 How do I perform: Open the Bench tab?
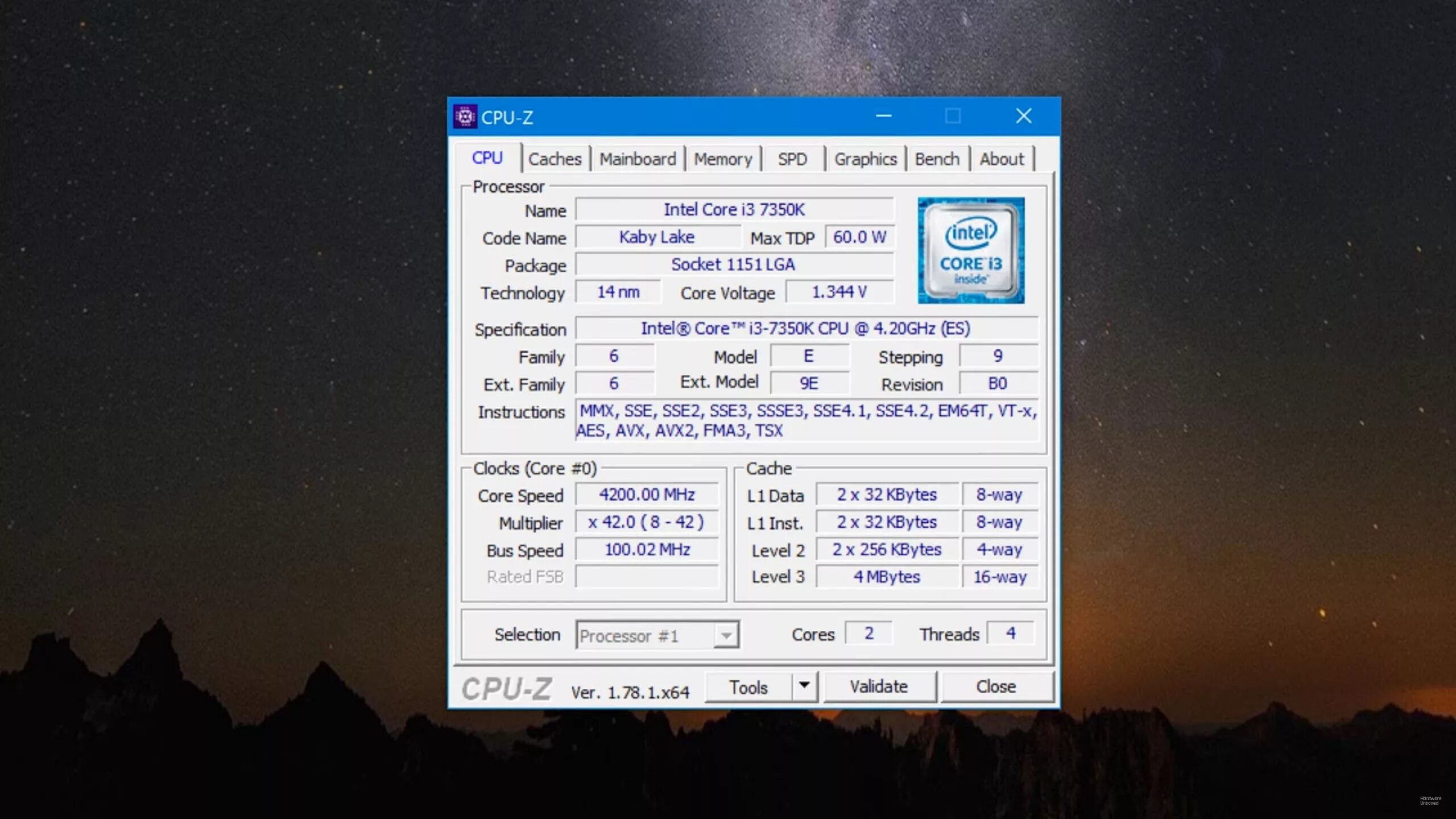[937, 159]
